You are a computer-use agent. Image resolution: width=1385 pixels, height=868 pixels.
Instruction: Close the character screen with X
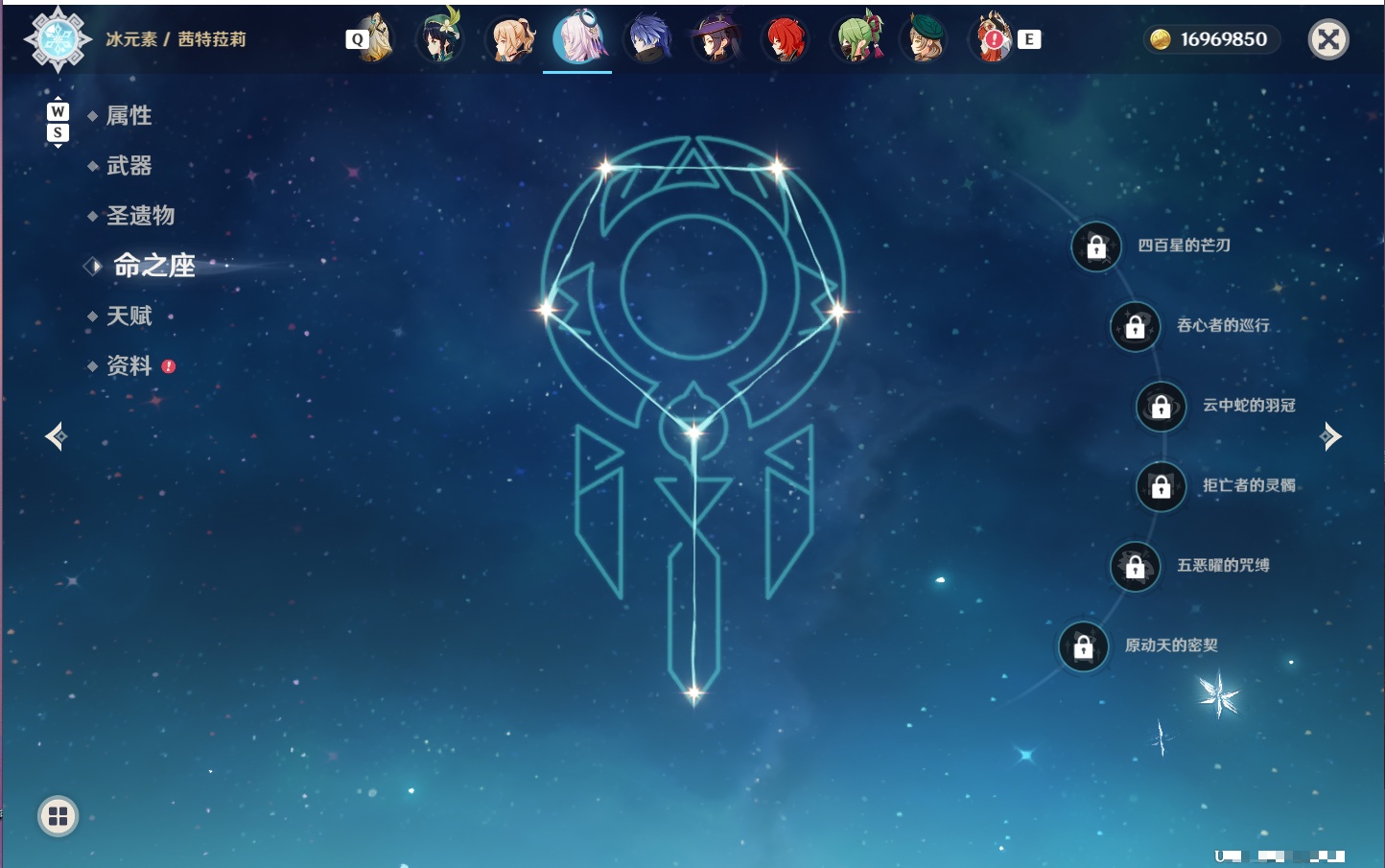pos(1328,39)
